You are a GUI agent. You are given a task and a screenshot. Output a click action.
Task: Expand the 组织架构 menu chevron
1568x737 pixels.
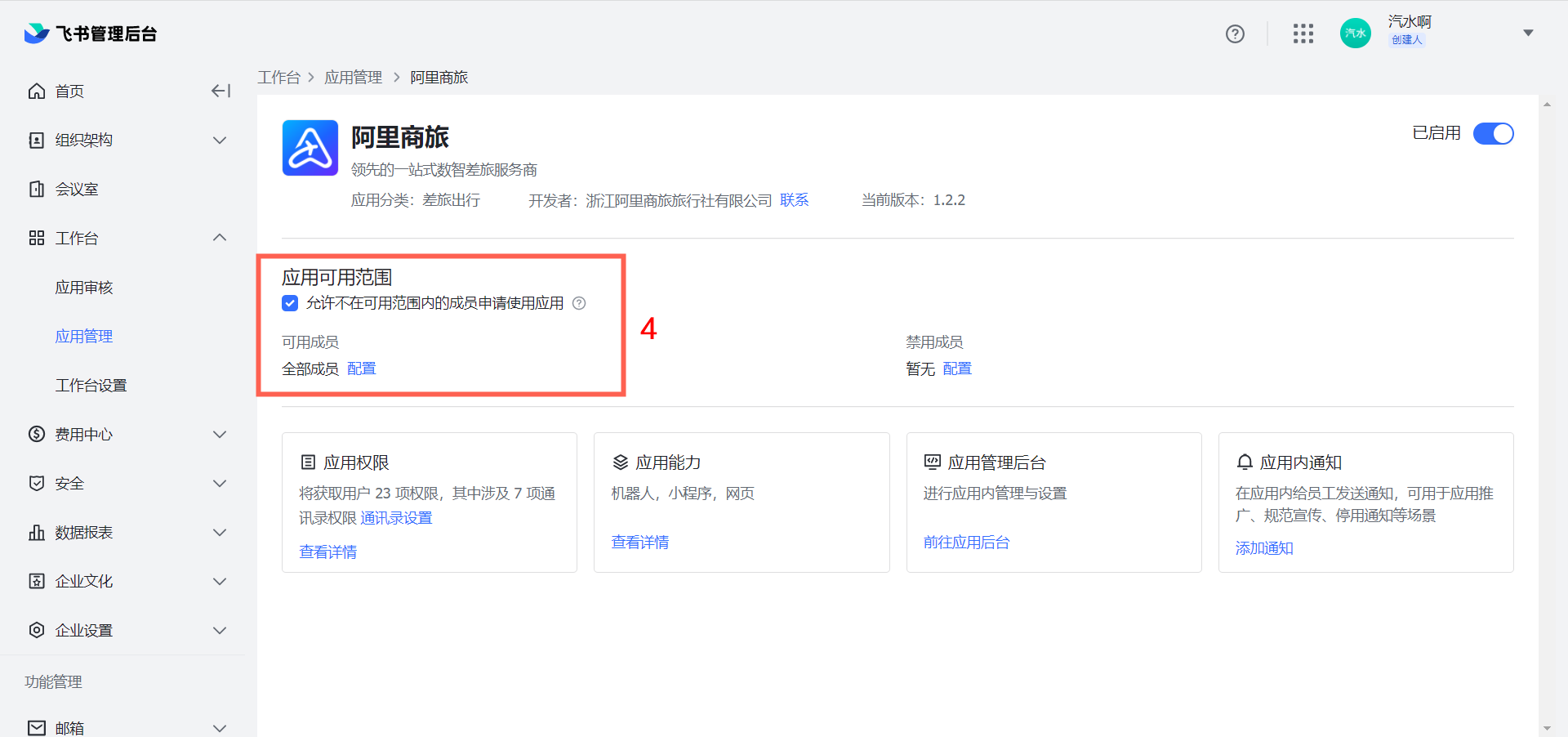pyautogui.click(x=220, y=140)
